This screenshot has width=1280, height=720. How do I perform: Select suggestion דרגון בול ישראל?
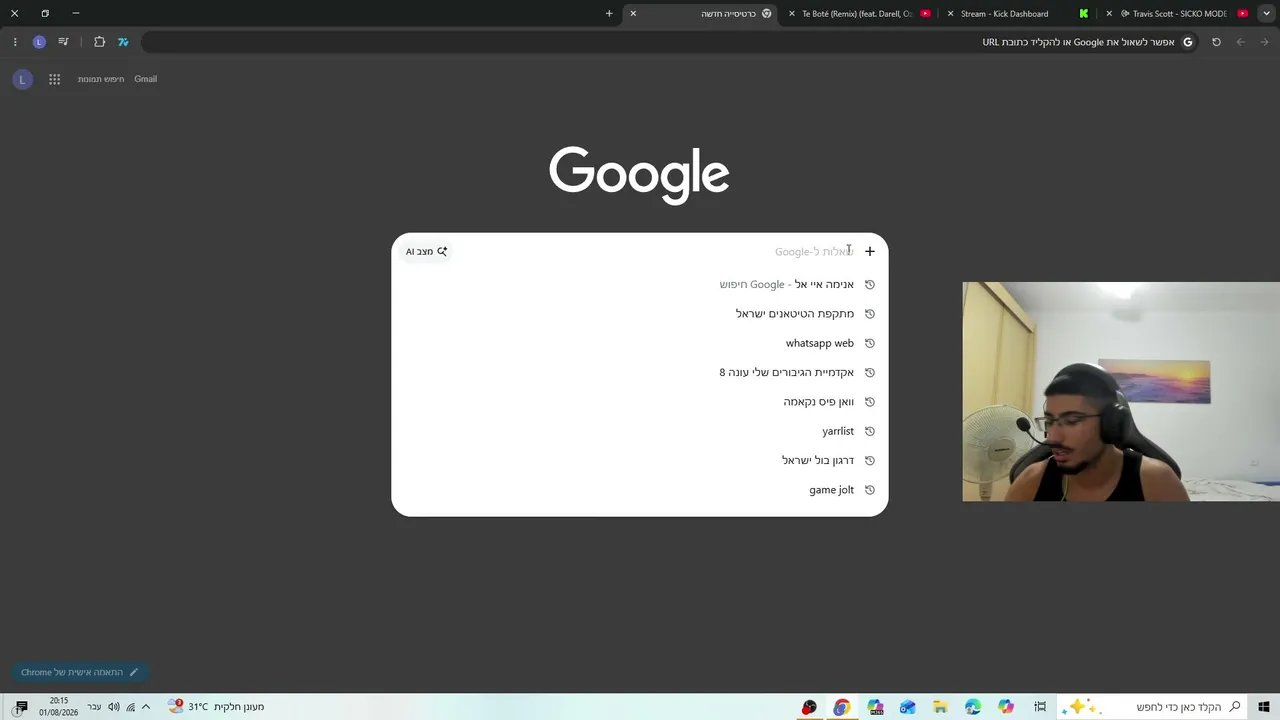(x=640, y=460)
